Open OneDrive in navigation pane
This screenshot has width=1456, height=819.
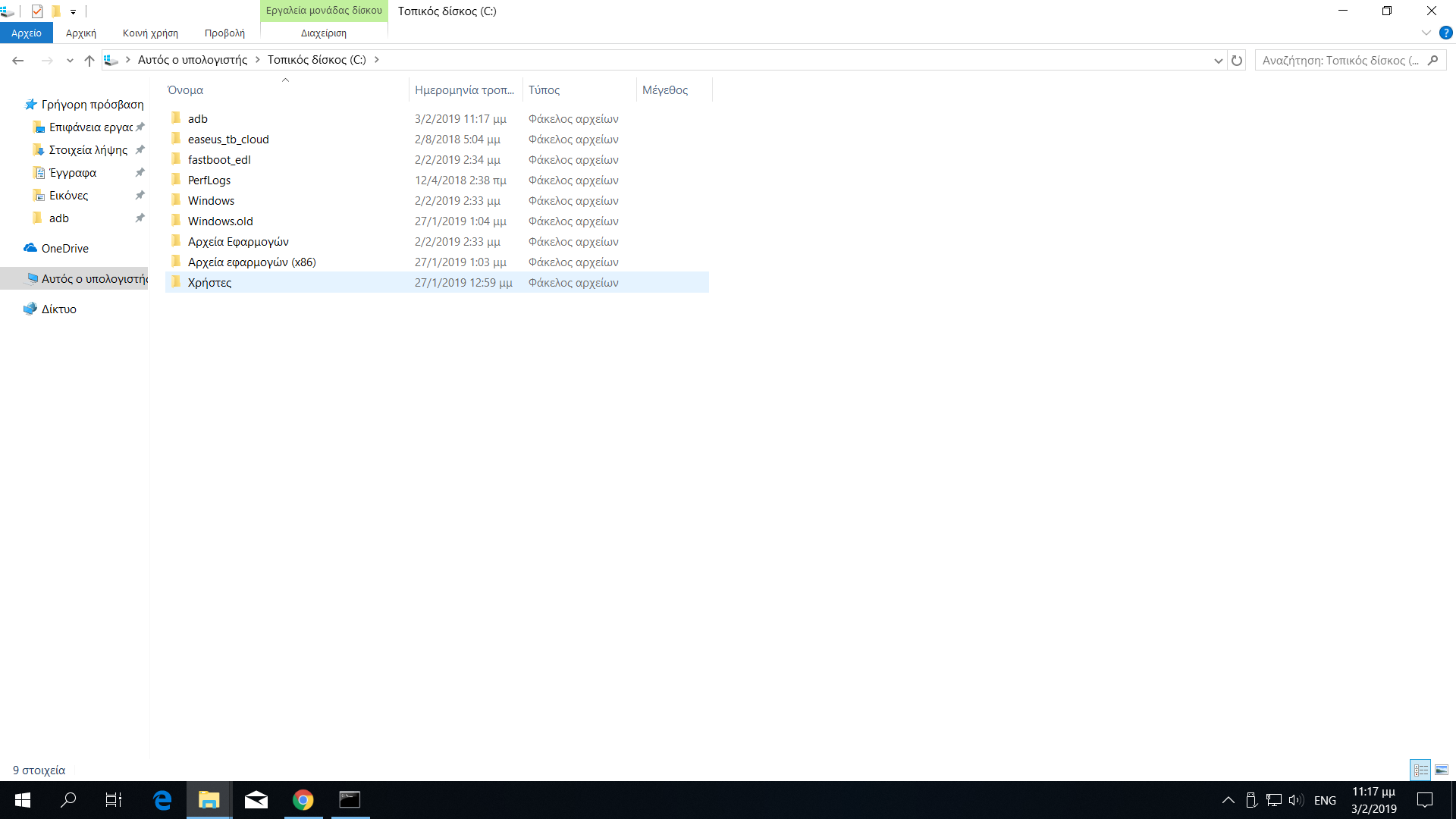64,249
